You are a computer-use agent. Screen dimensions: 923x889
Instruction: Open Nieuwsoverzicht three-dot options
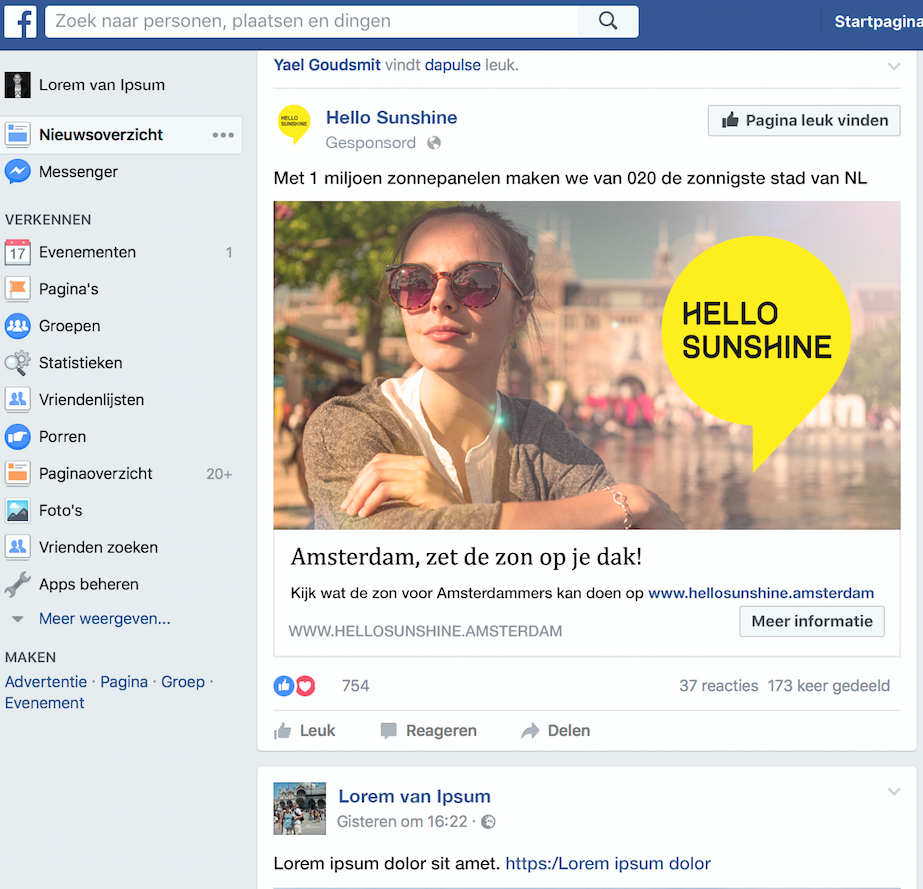tap(223, 135)
